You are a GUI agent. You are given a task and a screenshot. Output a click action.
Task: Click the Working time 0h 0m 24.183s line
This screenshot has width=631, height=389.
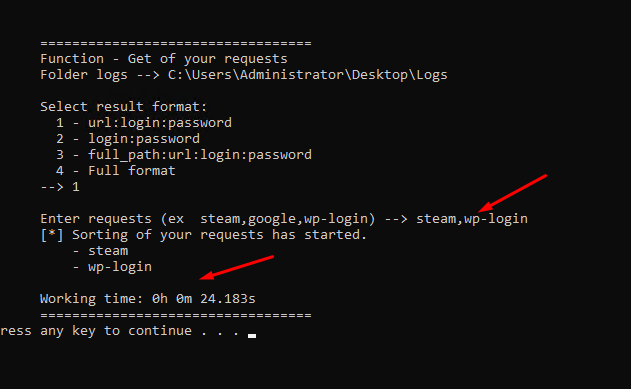pos(148,298)
